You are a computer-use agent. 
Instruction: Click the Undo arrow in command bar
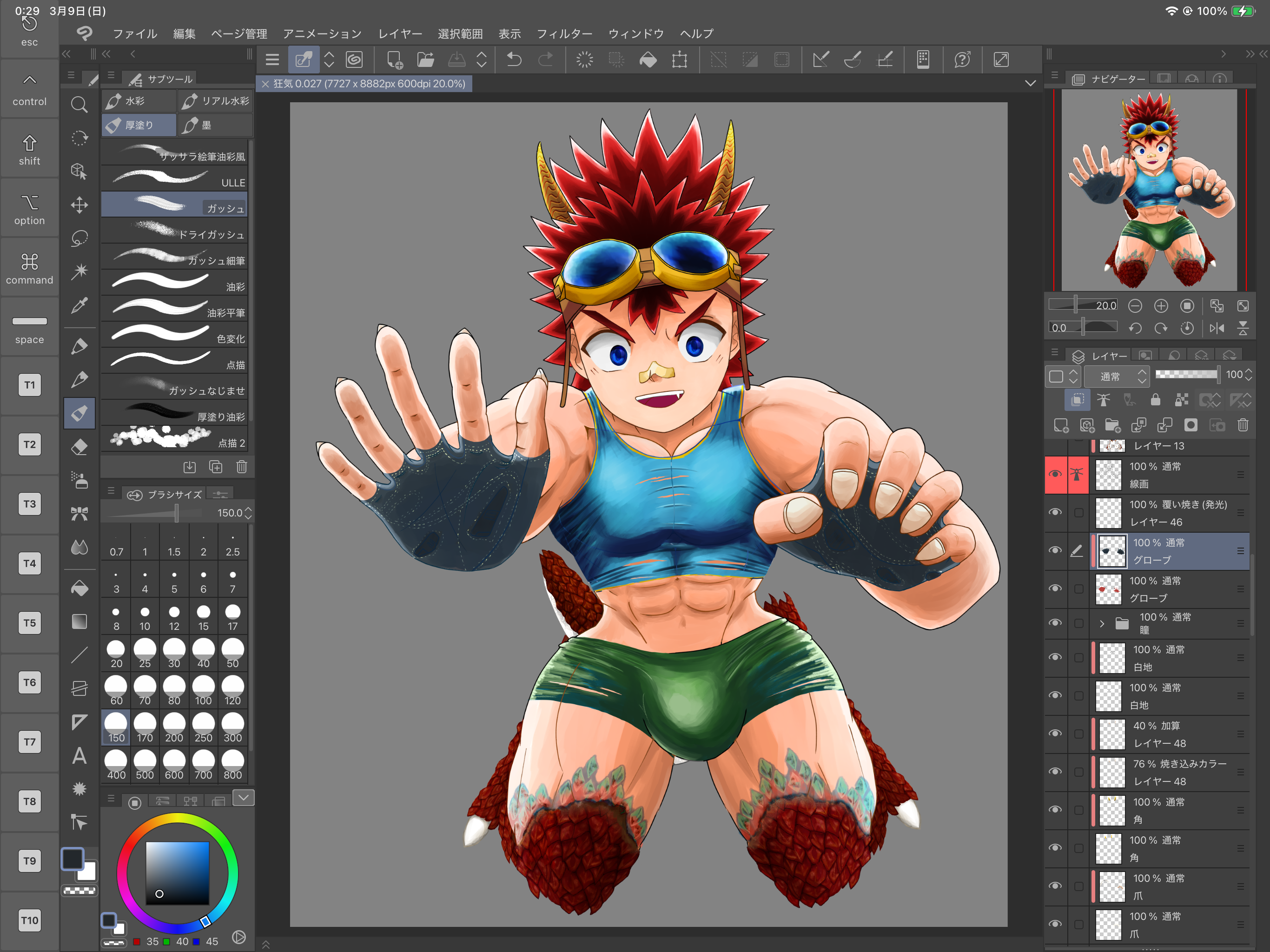pos(515,59)
